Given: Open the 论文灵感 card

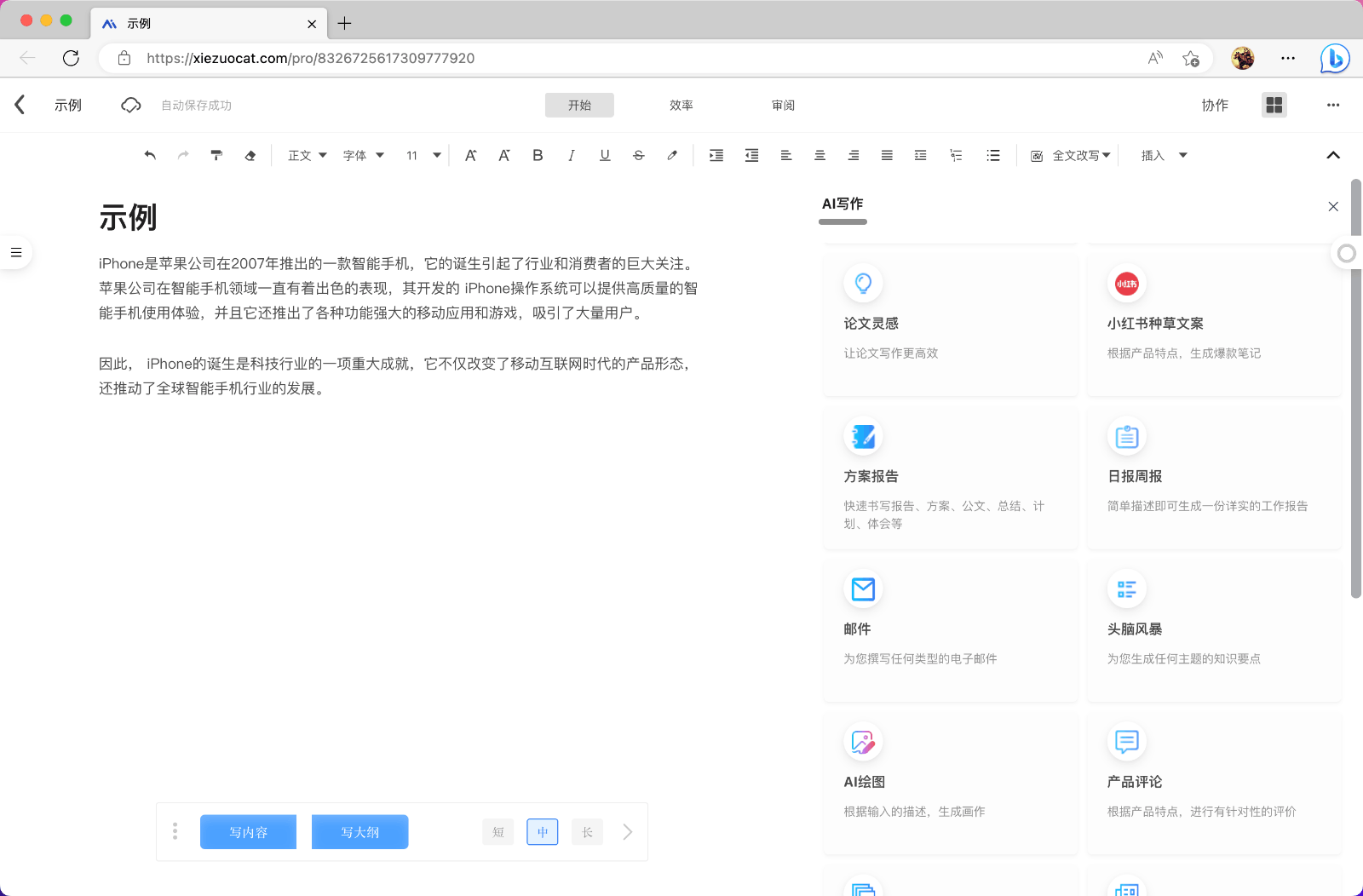Looking at the screenshot, I should click(x=951, y=323).
